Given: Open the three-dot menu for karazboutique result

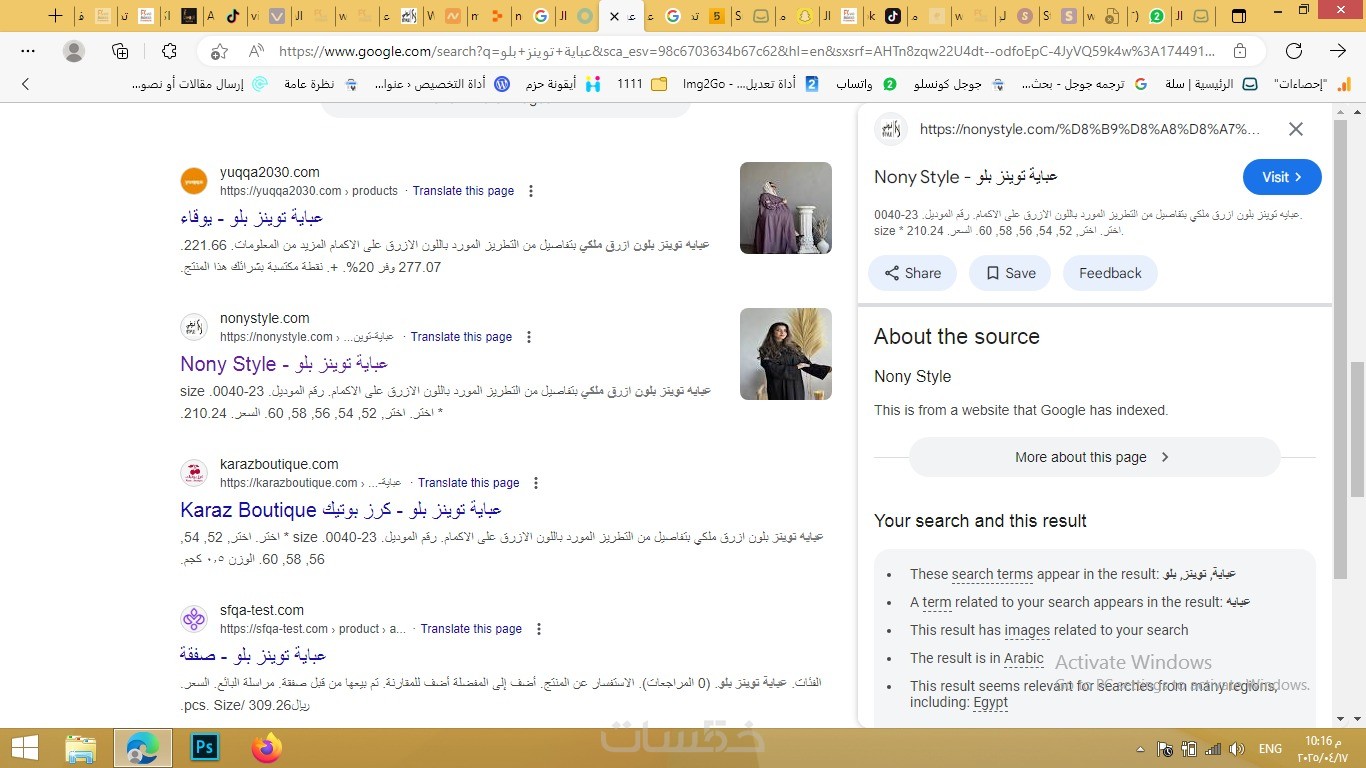Looking at the screenshot, I should 536,483.
